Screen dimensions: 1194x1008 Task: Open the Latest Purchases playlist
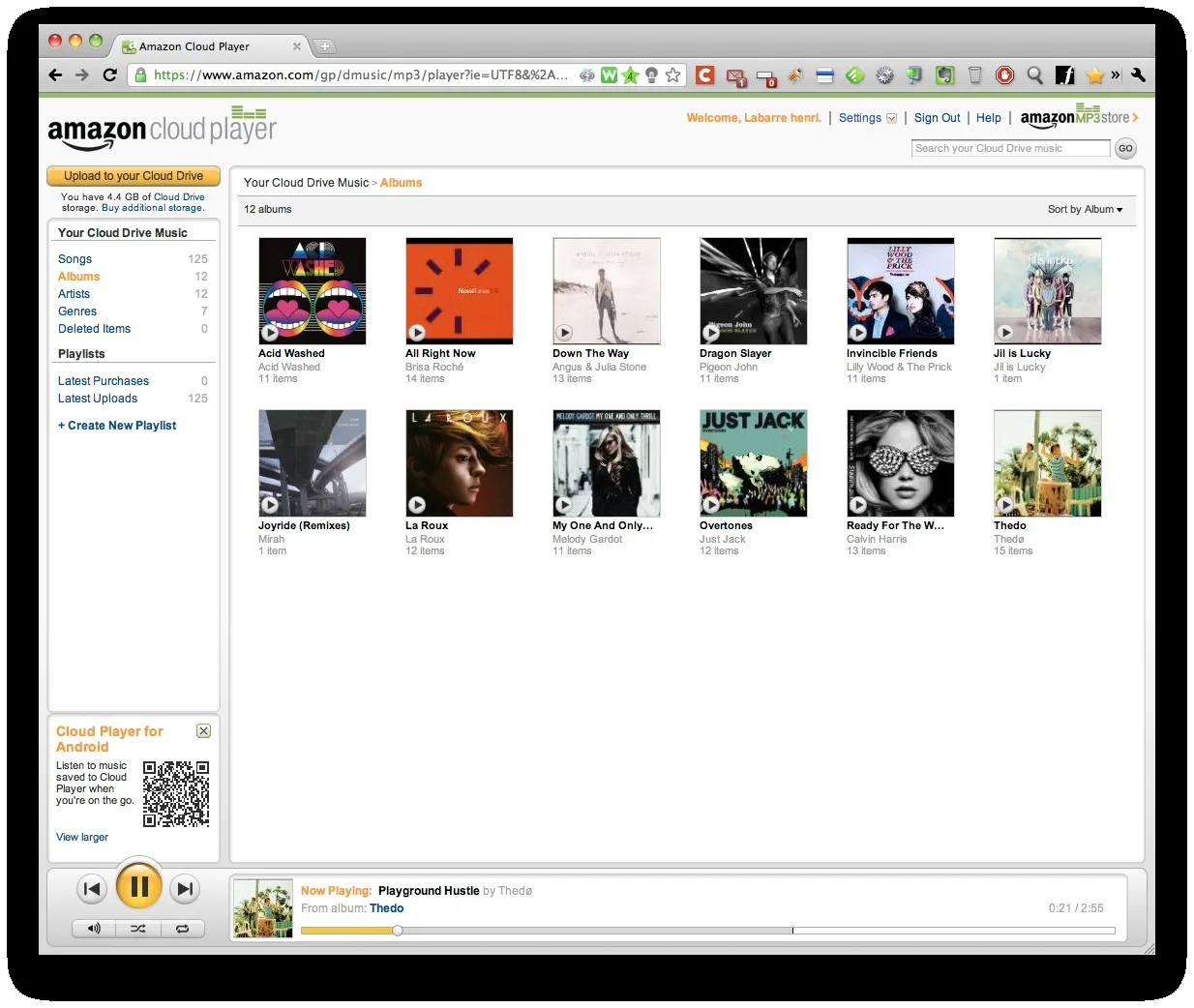pyautogui.click(x=104, y=381)
